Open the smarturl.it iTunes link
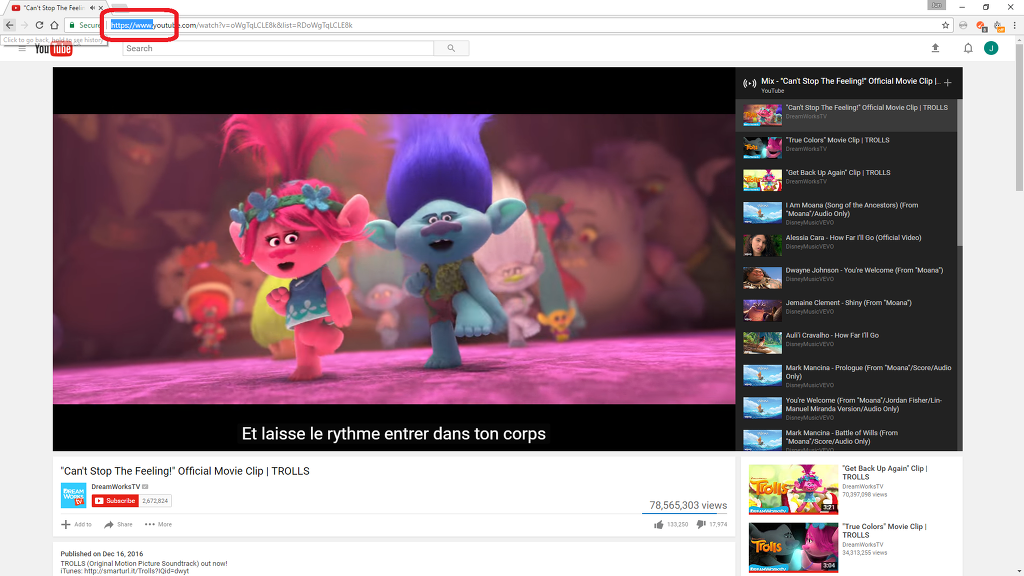Image resolution: width=1024 pixels, height=576 pixels. tap(136, 571)
